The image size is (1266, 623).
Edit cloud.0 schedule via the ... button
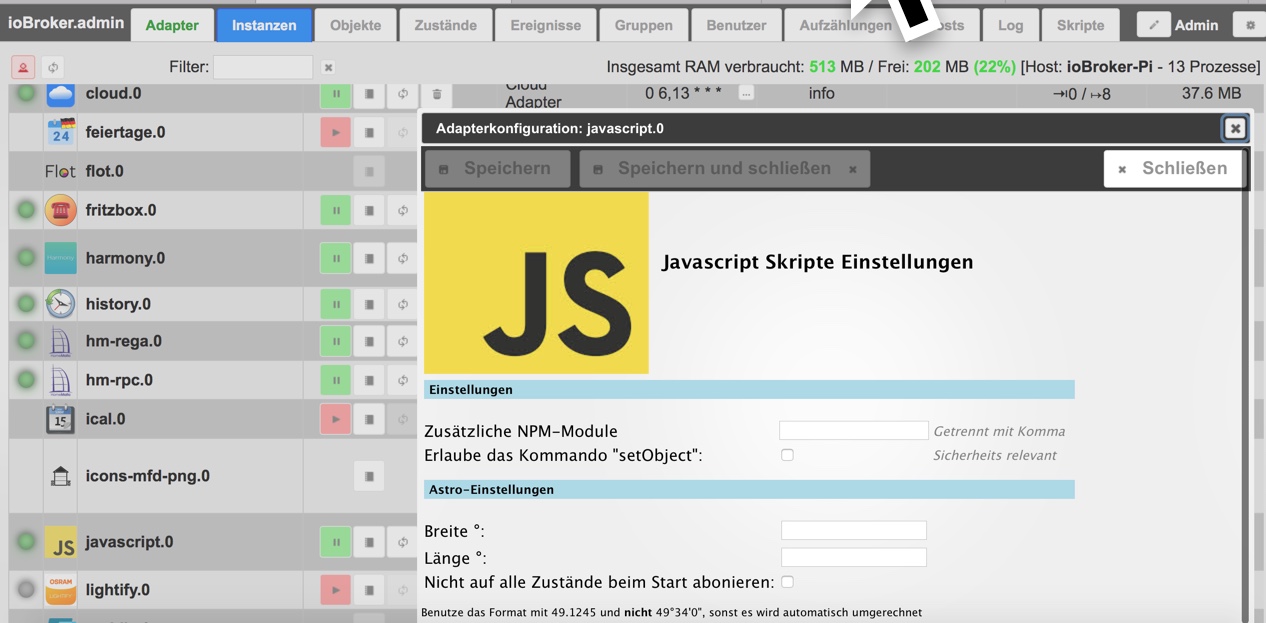coord(746,93)
